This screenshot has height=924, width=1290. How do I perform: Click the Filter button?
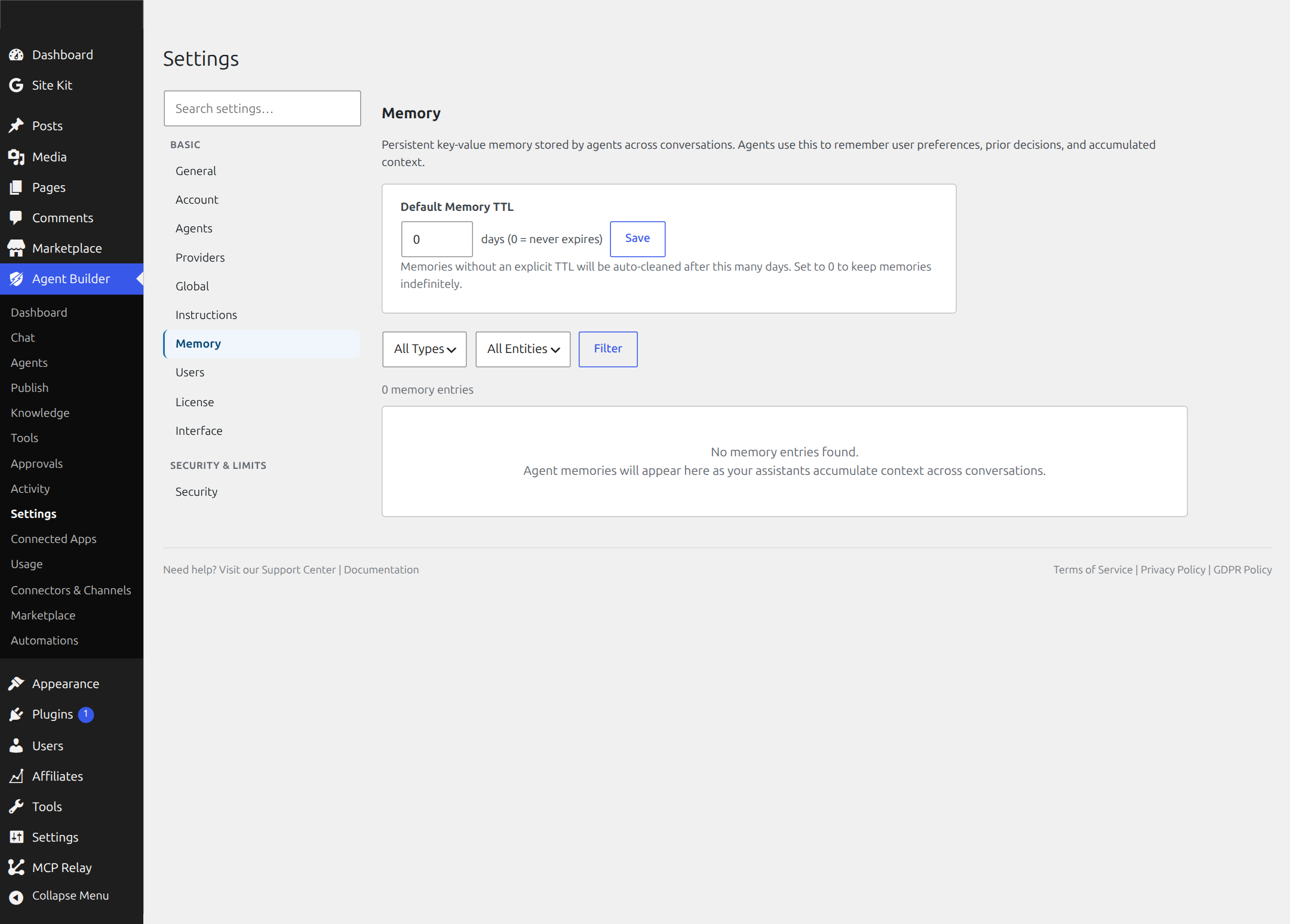point(608,349)
